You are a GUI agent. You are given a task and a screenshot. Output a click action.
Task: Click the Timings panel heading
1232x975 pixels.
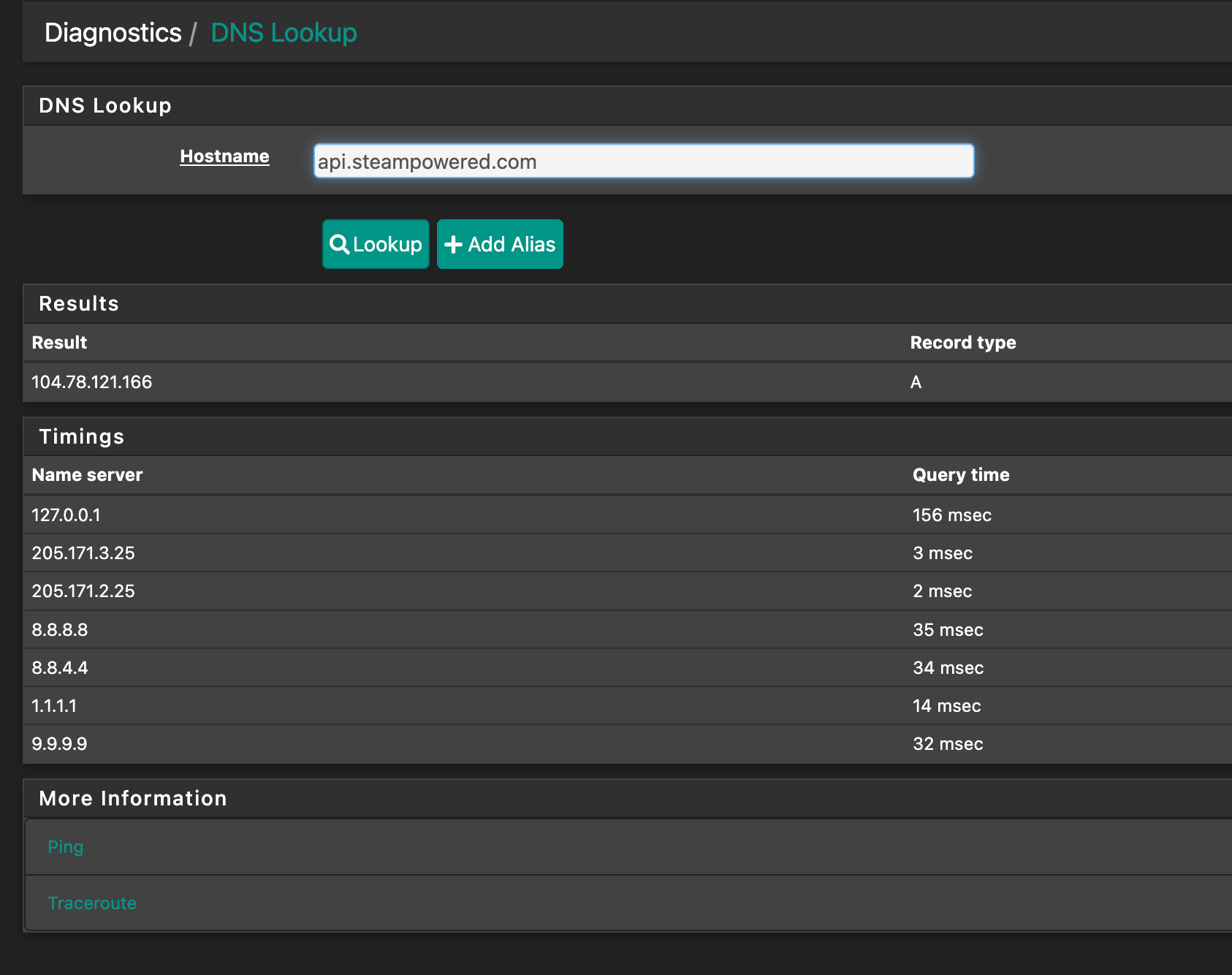point(82,437)
